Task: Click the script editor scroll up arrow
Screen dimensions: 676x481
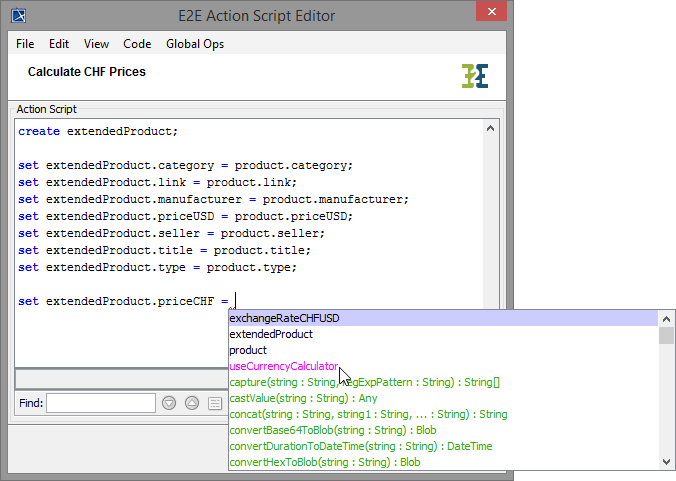Action: [491, 128]
